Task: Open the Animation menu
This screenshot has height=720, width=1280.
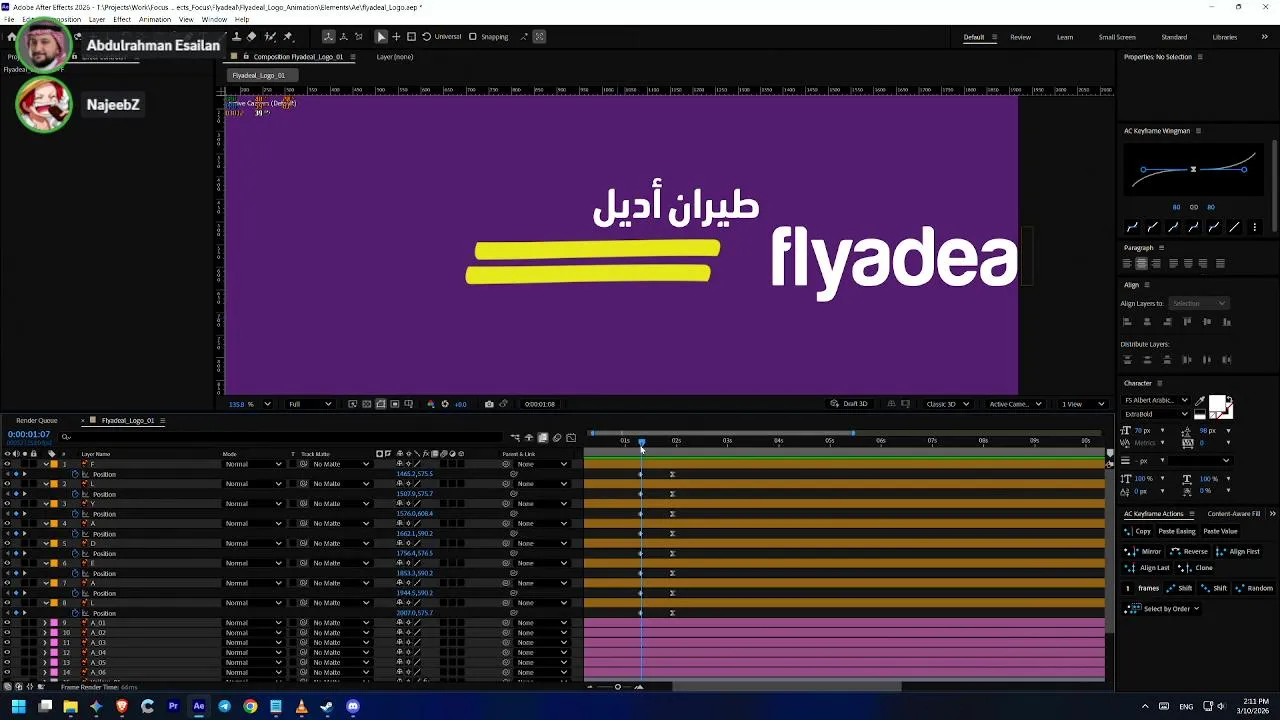Action: [154, 20]
